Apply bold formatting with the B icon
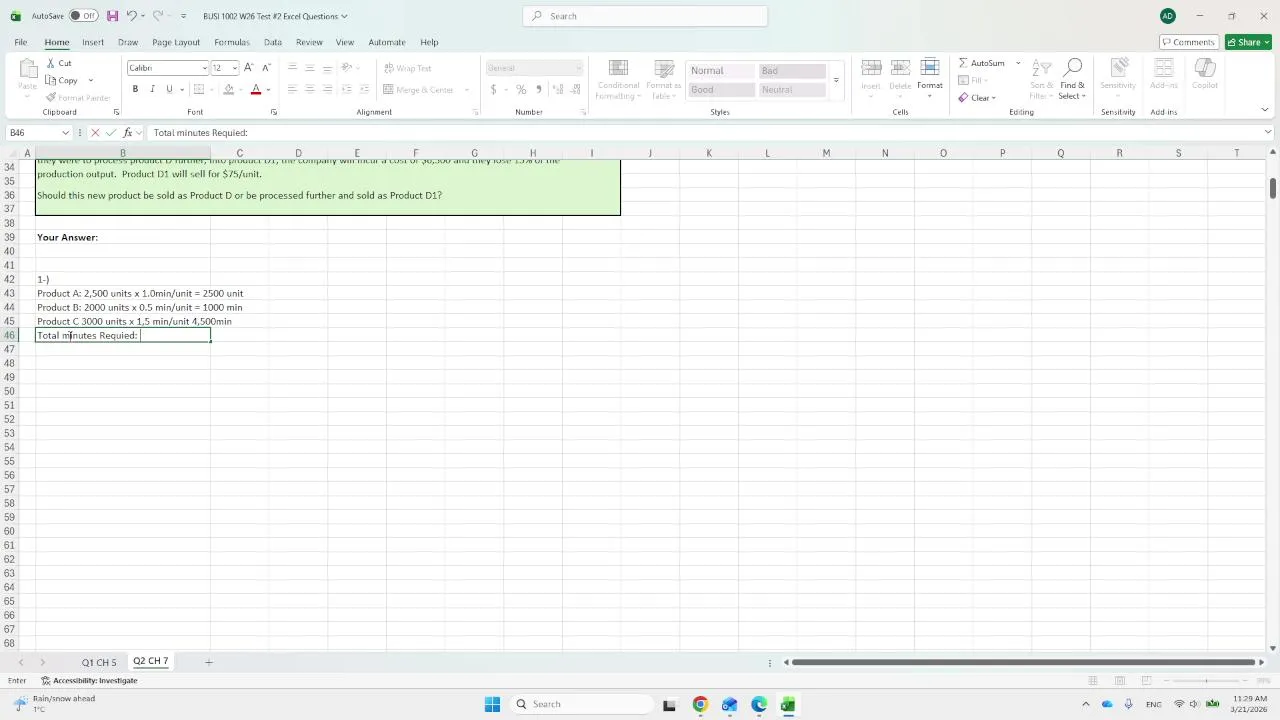 [x=135, y=89]
